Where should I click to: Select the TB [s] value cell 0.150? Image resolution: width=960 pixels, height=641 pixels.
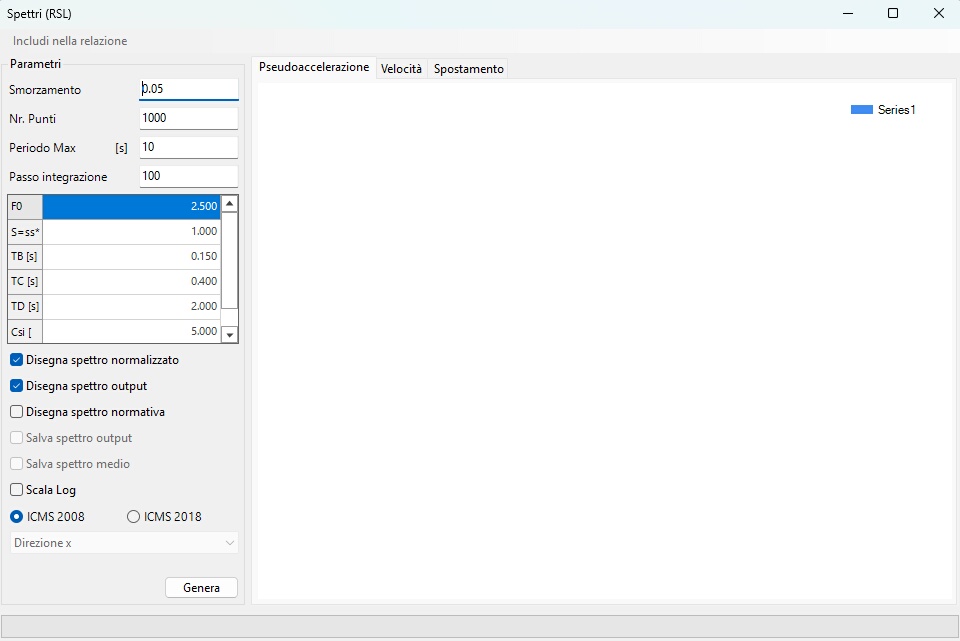(131, 257)
